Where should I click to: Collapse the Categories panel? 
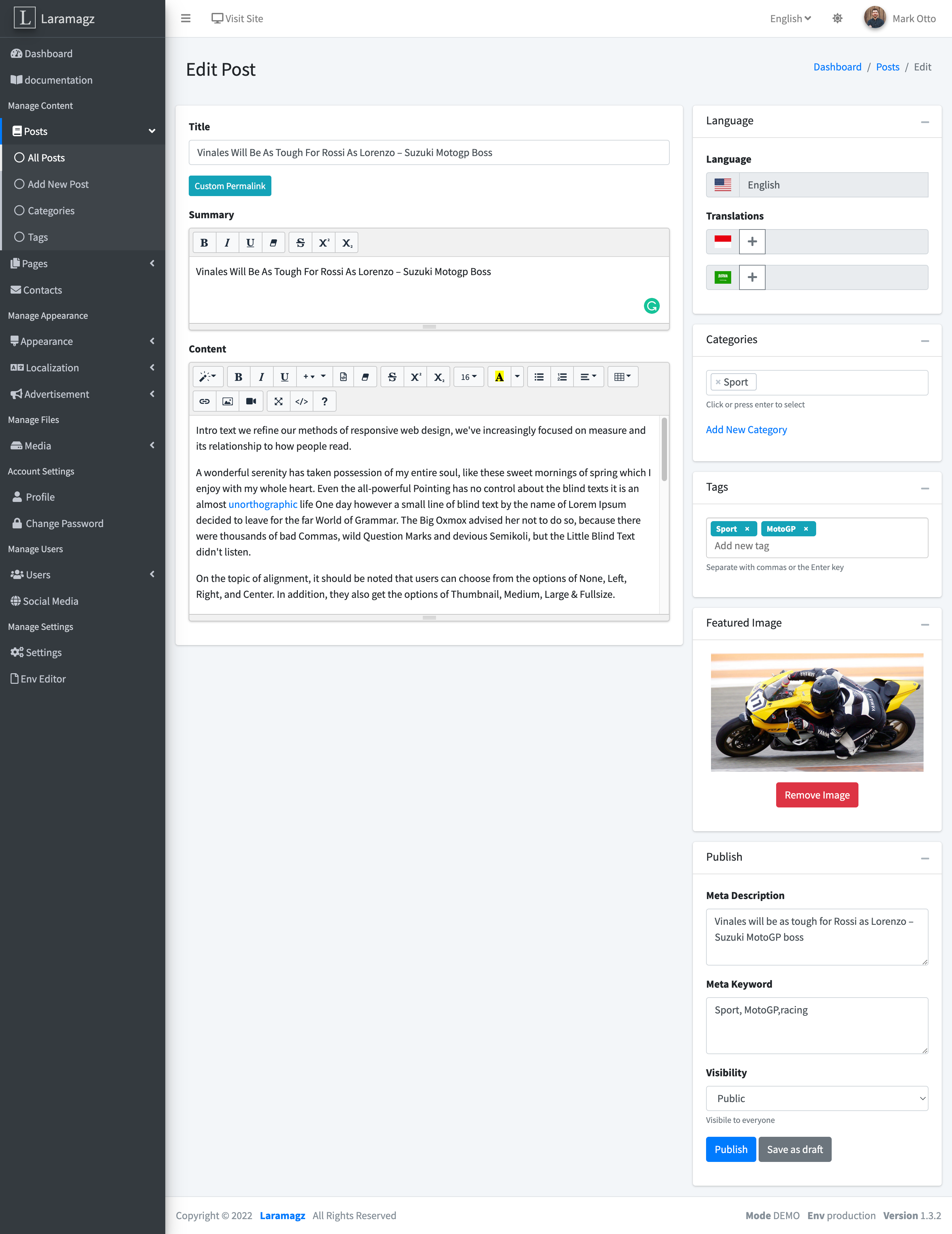(x=924, y=341)
